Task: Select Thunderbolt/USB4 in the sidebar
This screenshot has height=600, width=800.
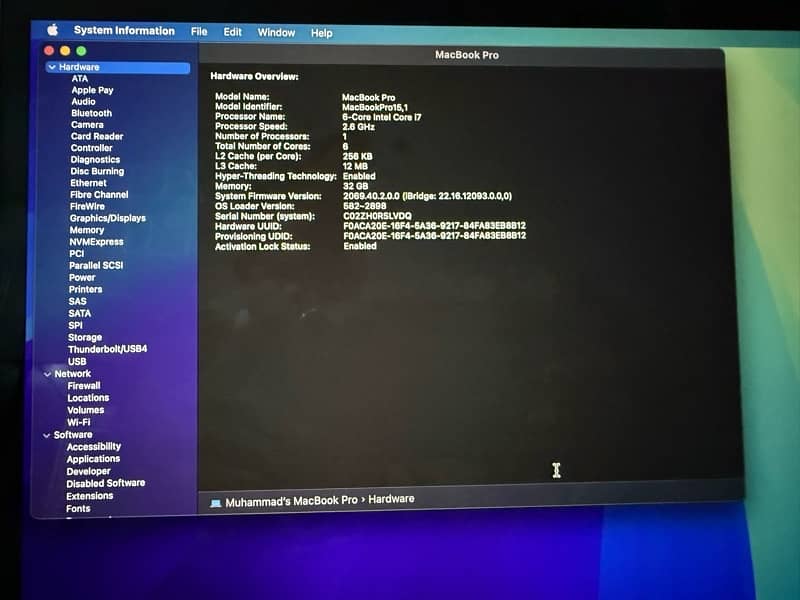Action: (107, 349)
